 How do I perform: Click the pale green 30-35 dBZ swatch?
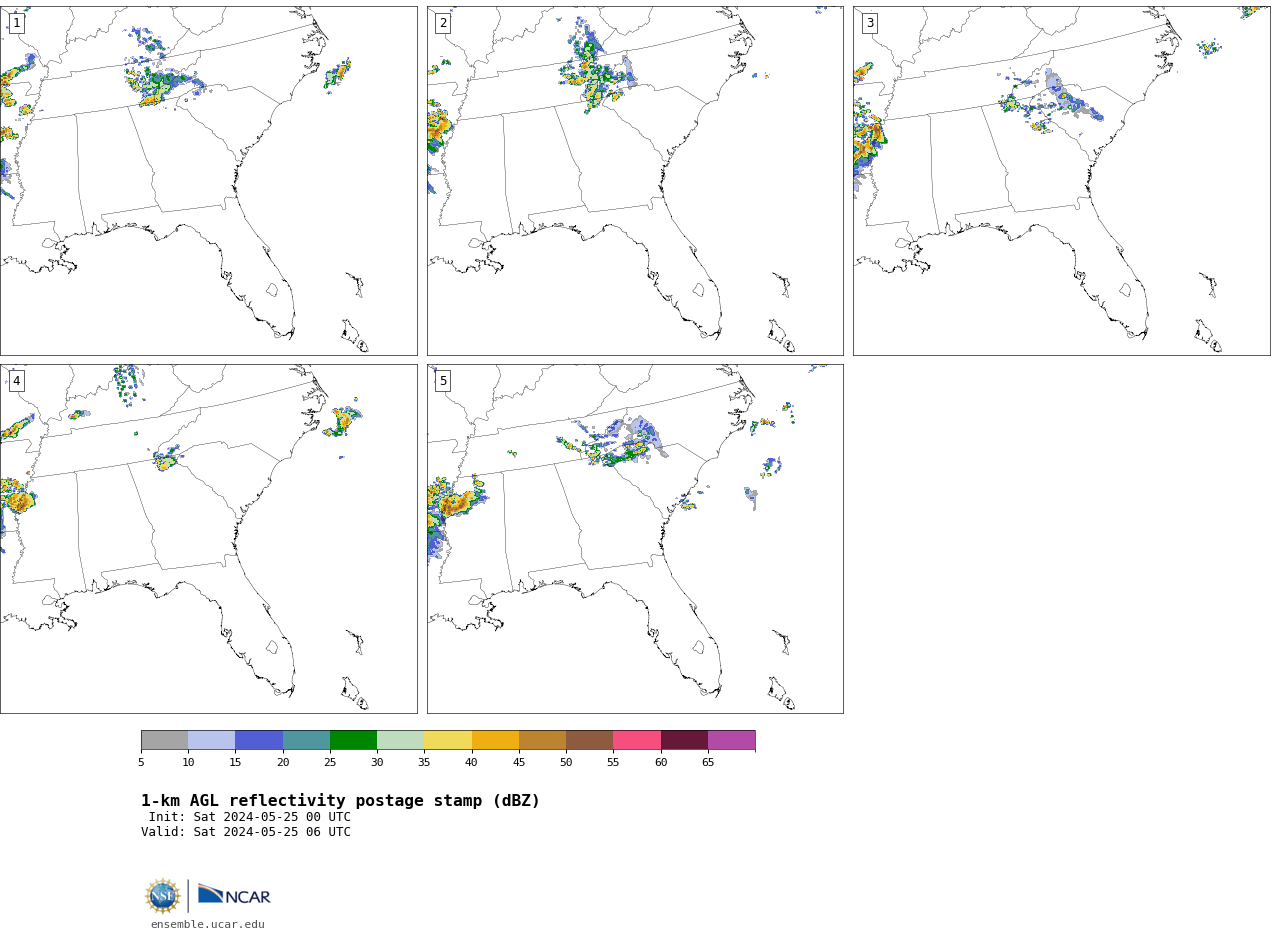coord(400,740)
